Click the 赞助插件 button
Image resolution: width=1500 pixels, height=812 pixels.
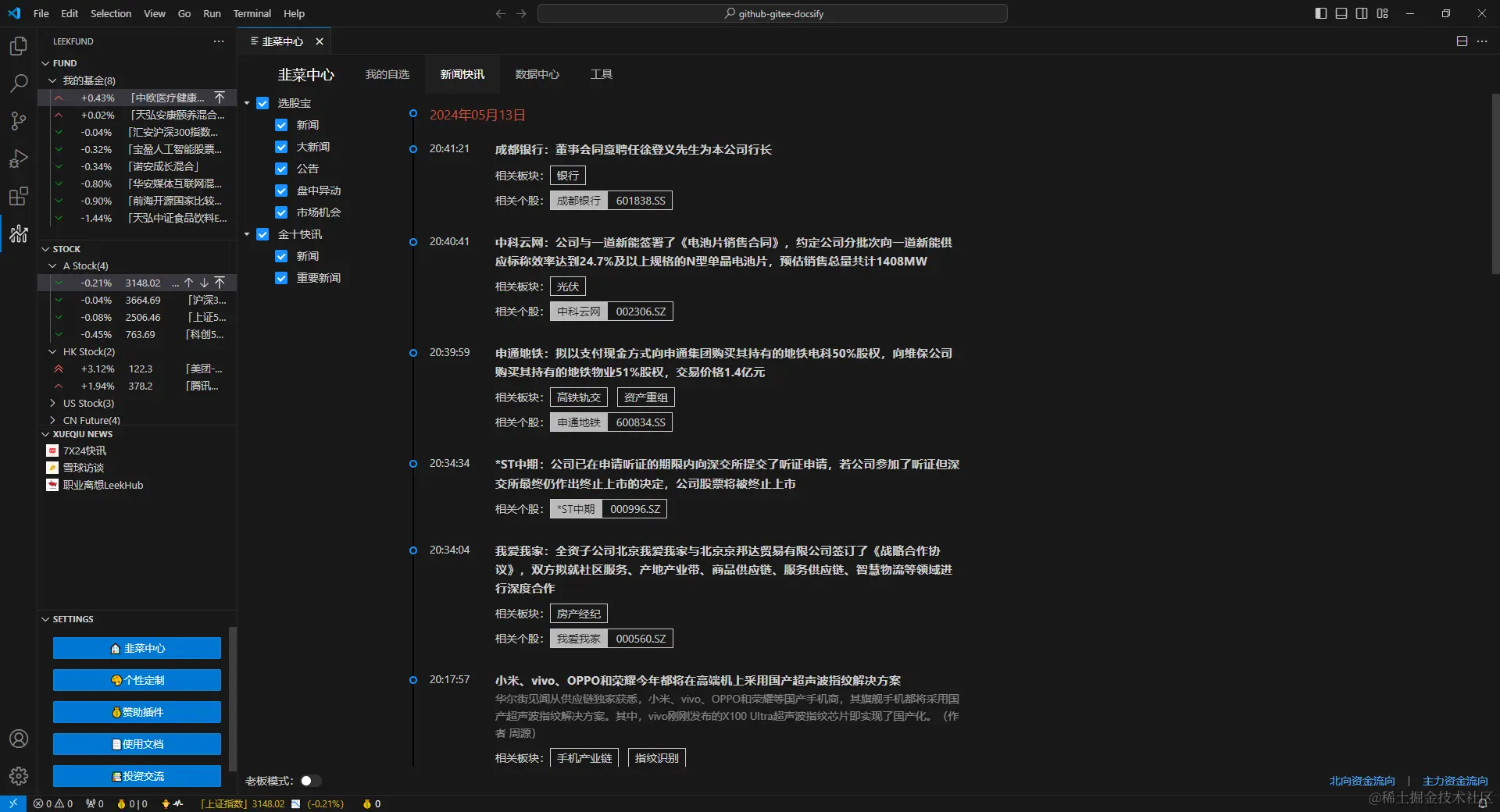(x=137, y=712)
